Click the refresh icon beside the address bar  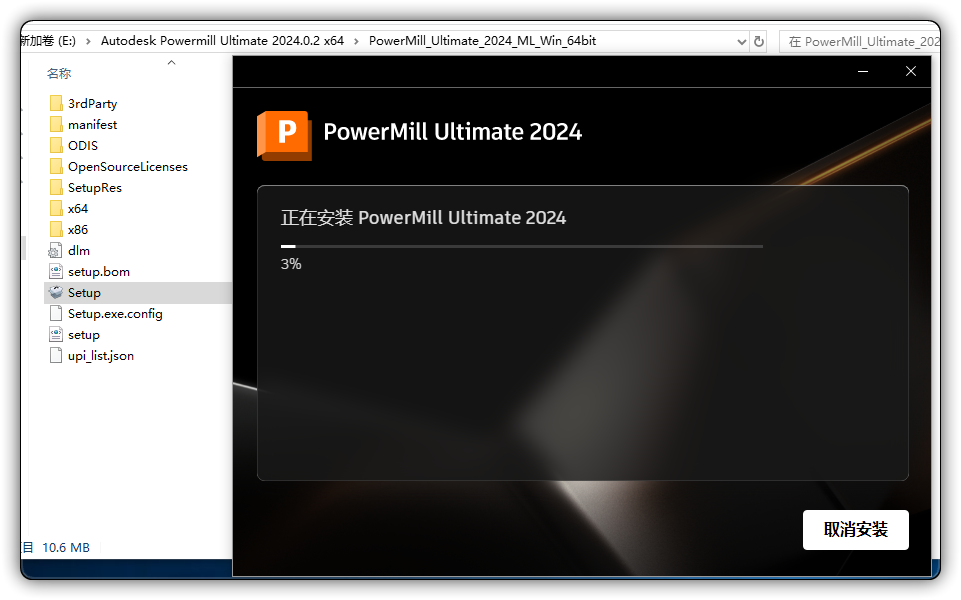758,41
